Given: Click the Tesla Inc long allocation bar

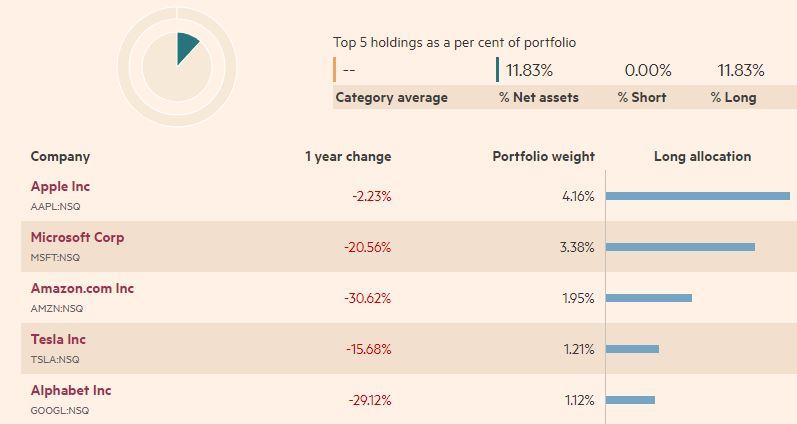Looking at the screenshot, I should tap(632, 349).
